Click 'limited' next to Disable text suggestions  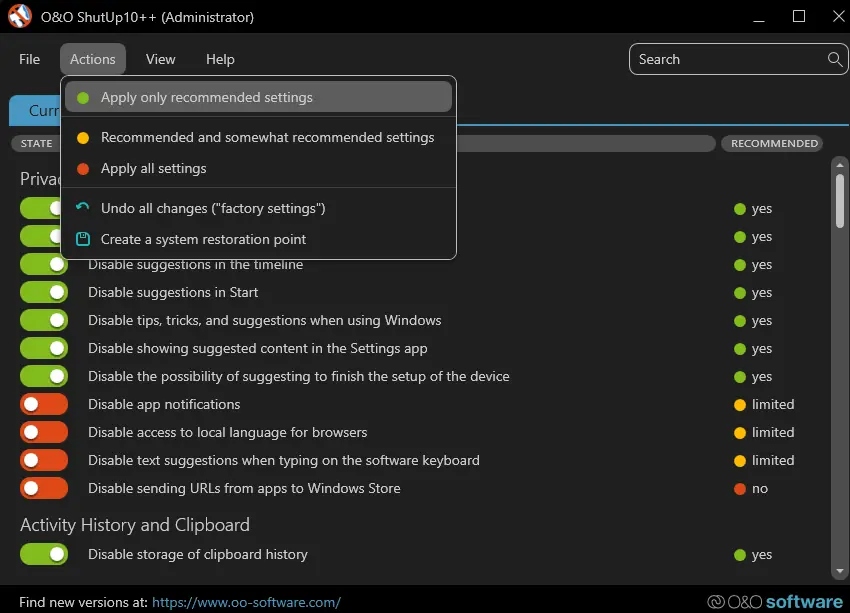click(x=772, y=460)
